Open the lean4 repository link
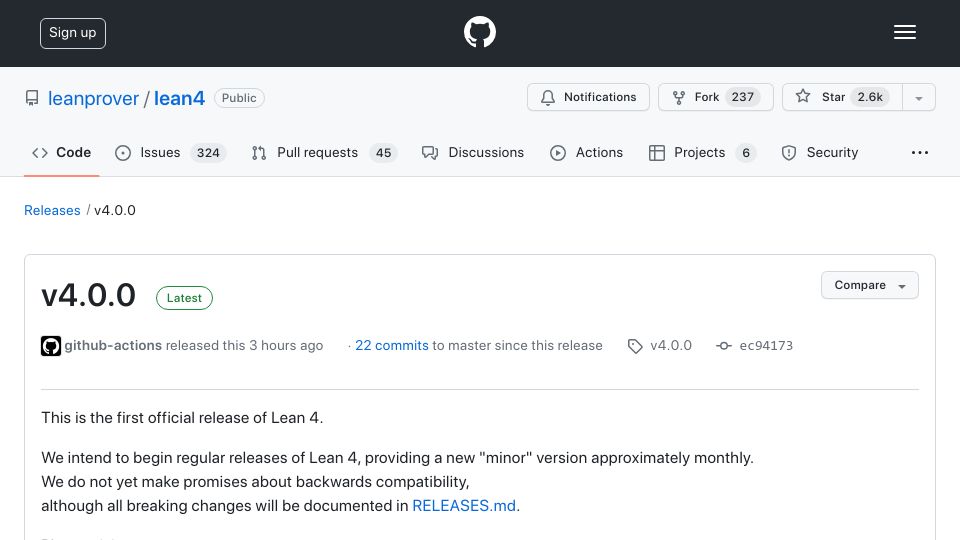The width and height of the screenshot is (960, 540). 179,99
